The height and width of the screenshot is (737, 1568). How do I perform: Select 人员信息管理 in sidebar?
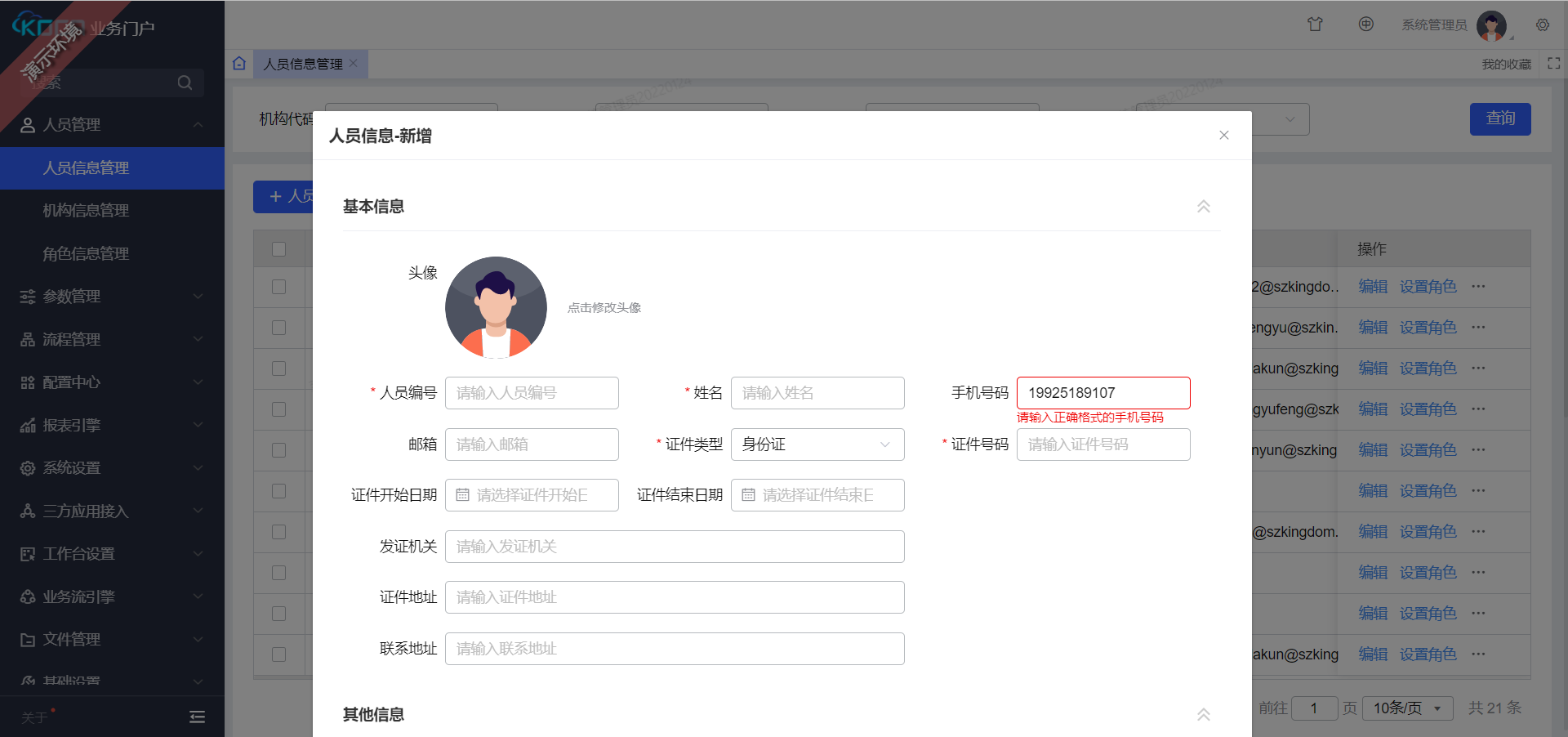tap(112, 167)
